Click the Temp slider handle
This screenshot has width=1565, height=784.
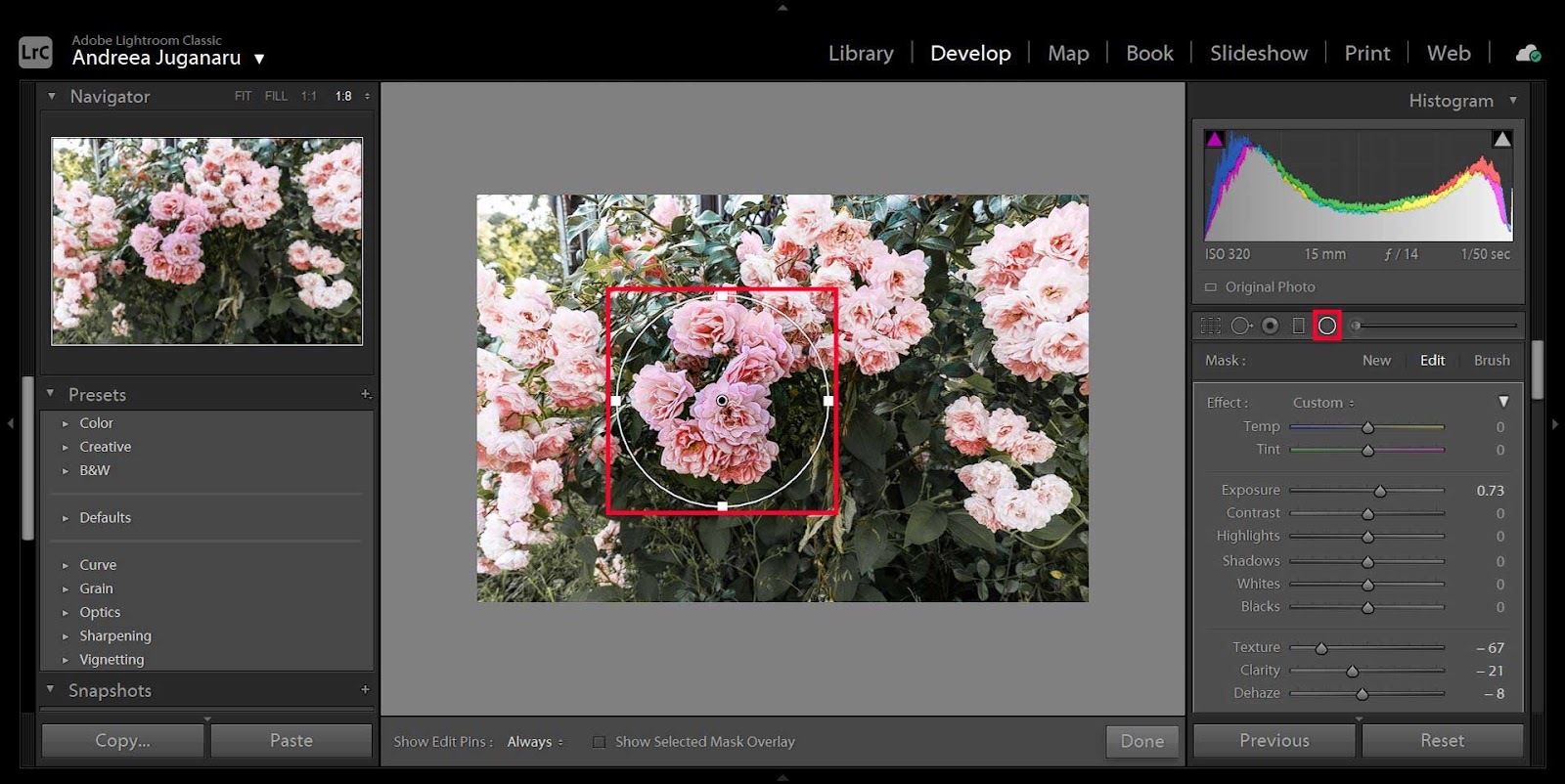pos(1368,427)
